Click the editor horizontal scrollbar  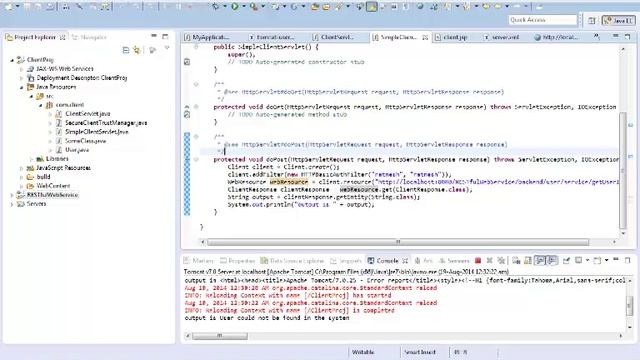398,242
